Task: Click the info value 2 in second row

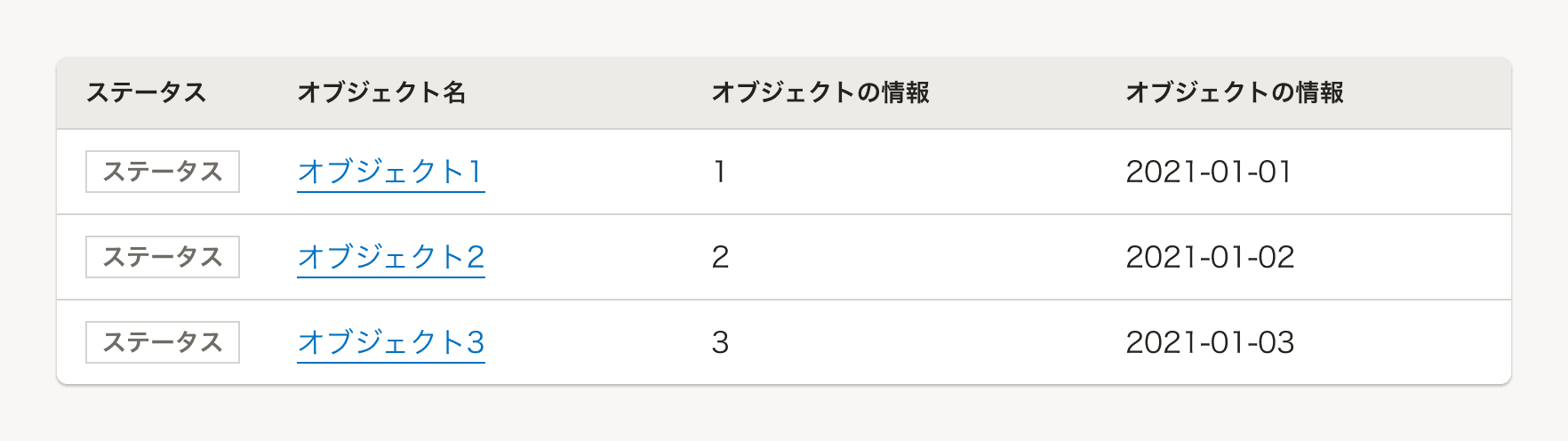Action: coord(720,257)
